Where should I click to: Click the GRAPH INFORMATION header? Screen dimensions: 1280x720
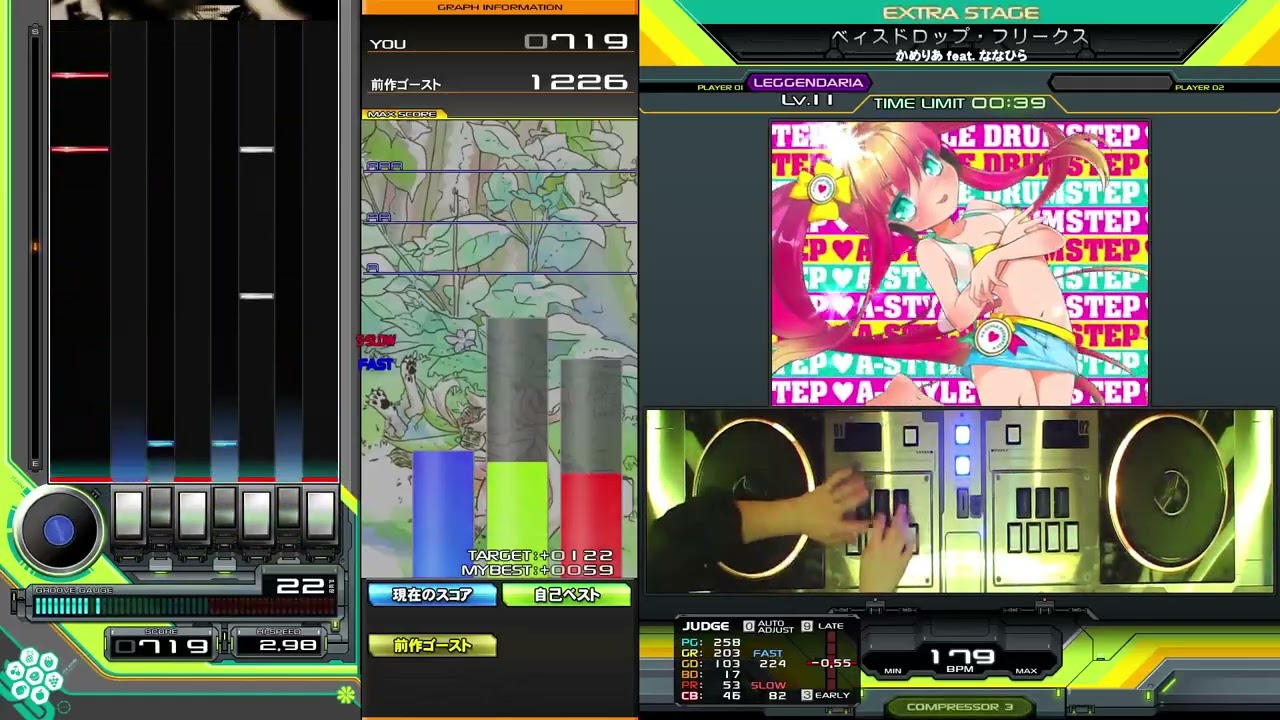point(499,7)
